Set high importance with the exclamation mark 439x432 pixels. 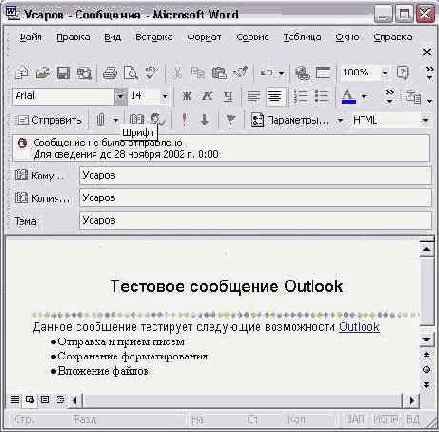click(x=184, y=120)
